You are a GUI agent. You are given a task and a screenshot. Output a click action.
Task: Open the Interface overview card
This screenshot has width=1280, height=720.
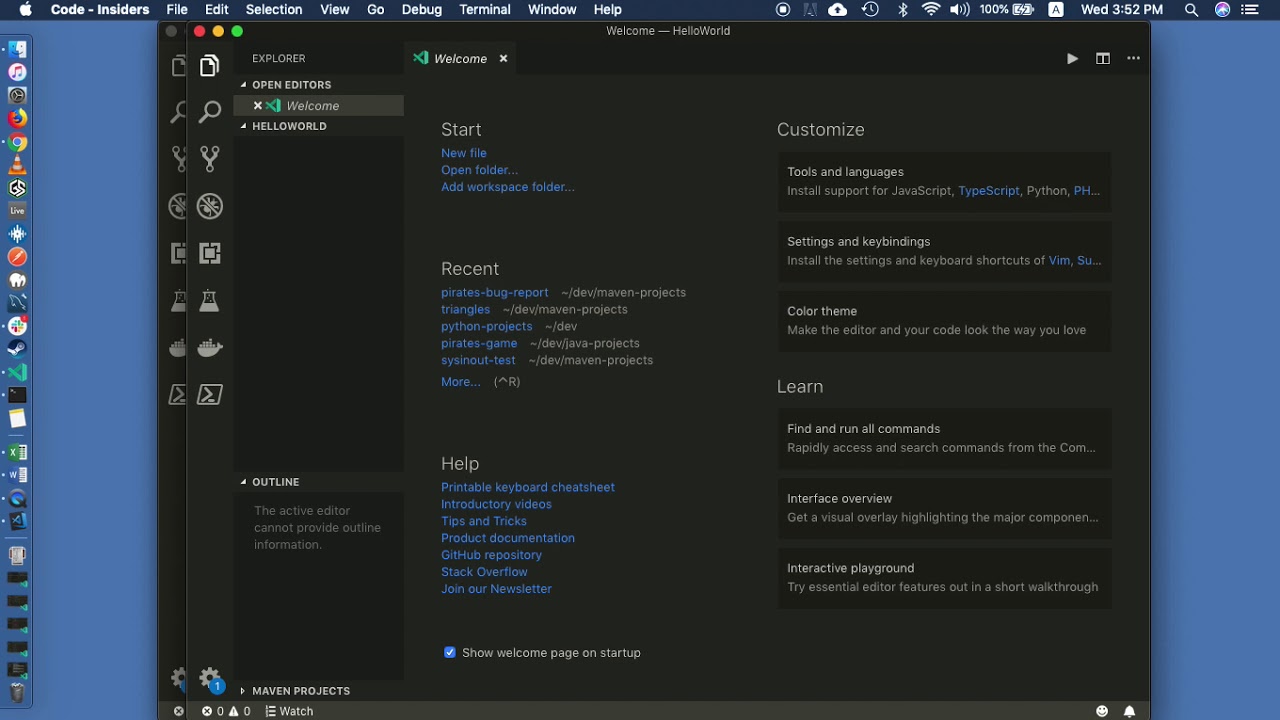tap(944, 508)
